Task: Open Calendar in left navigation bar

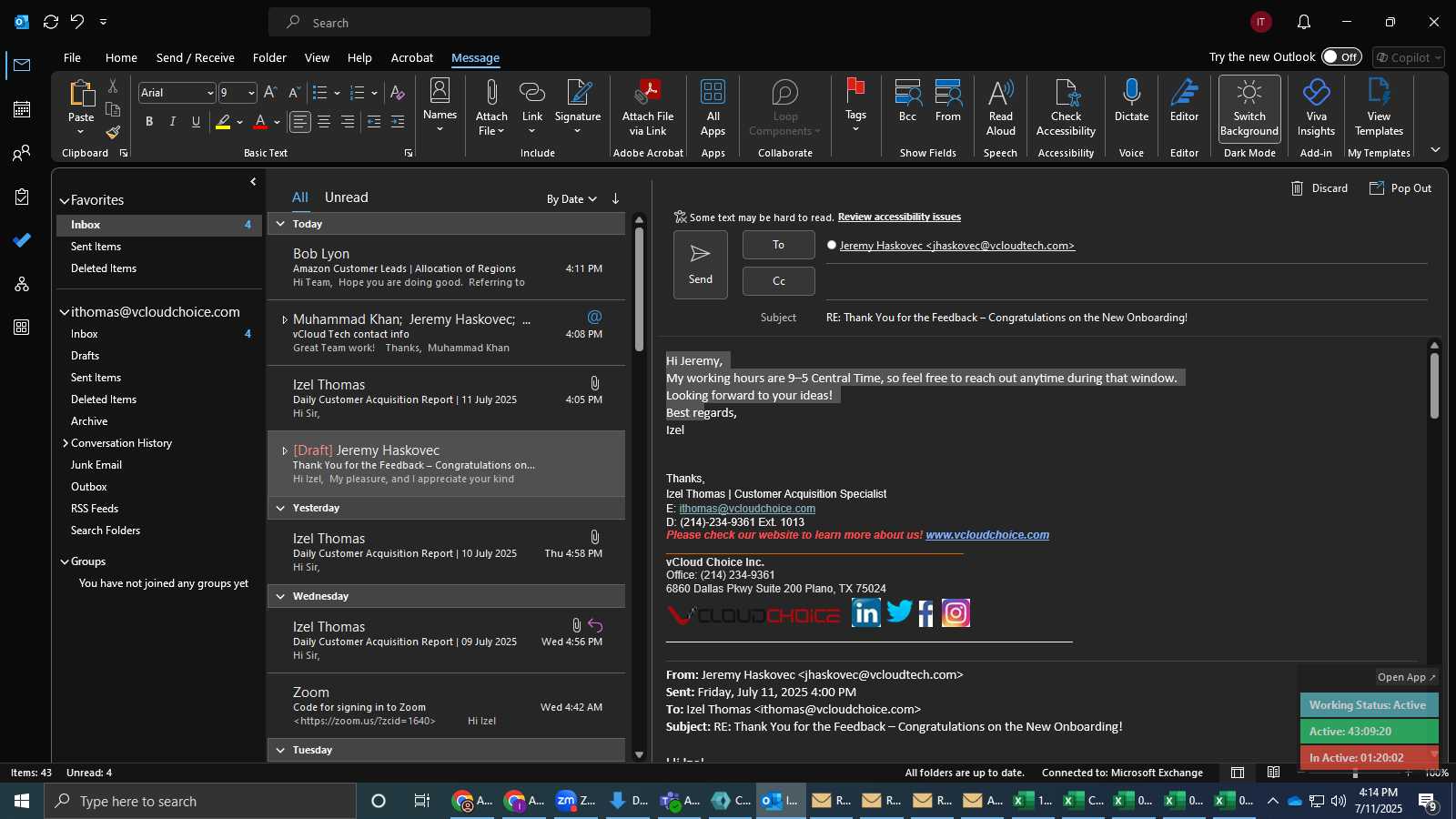Action: click(x=22, y=109)
